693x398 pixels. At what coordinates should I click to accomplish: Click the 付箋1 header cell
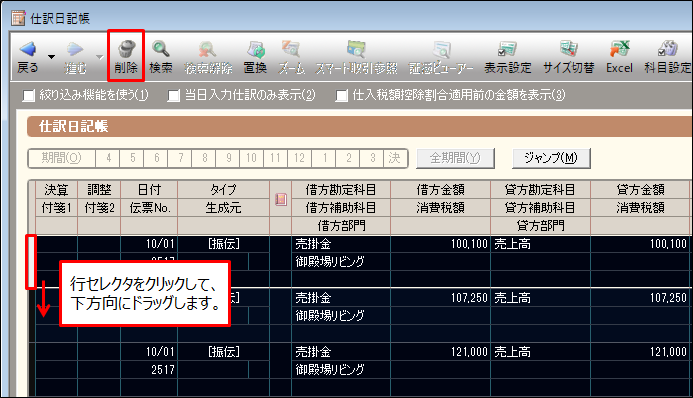[x=57, y=208]
